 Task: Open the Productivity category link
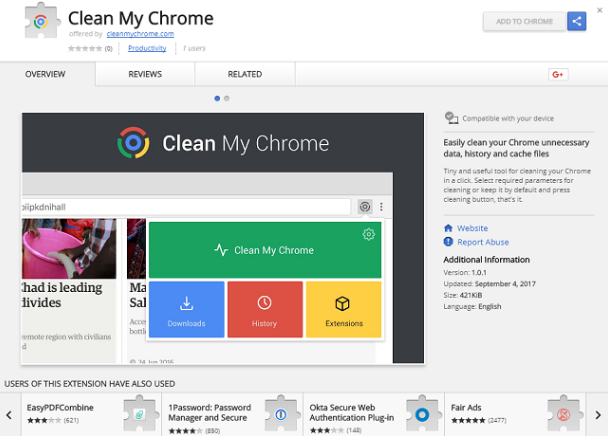(147, 48)
